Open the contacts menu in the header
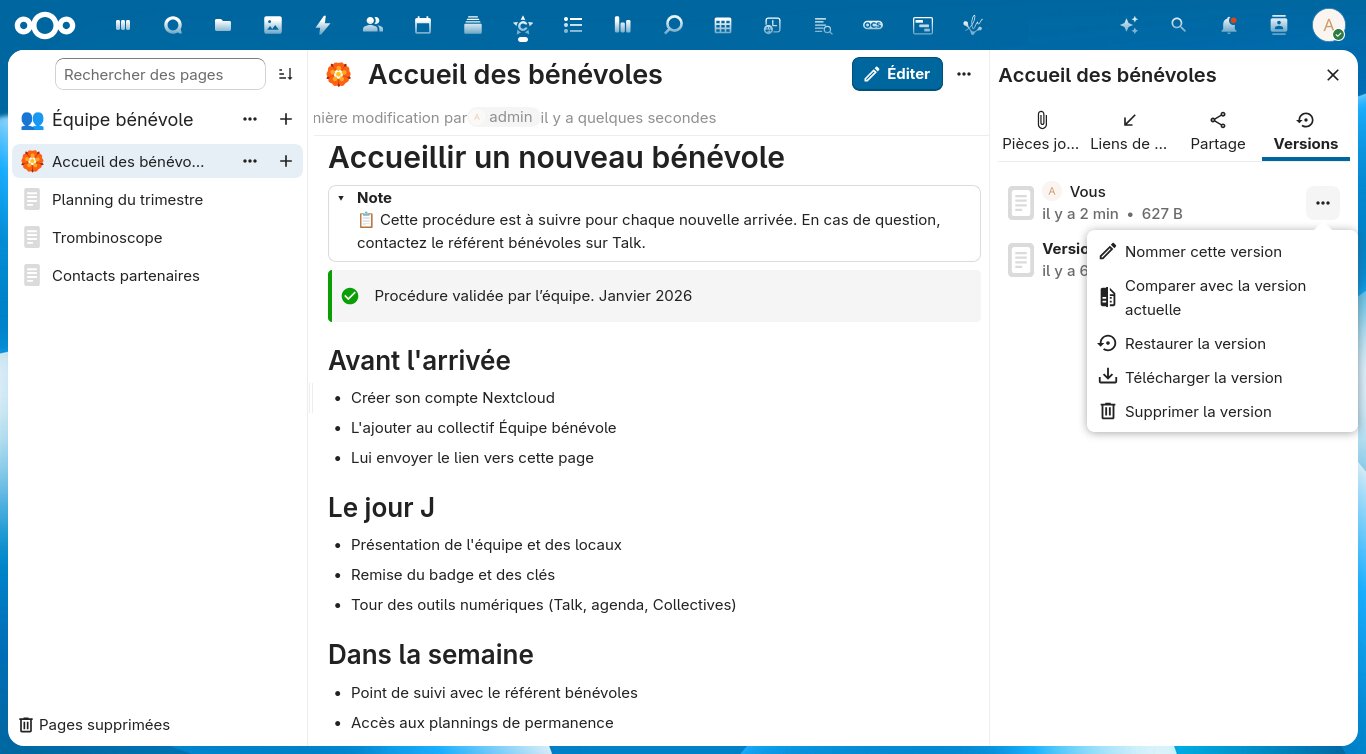 [x=1279, y=25]
